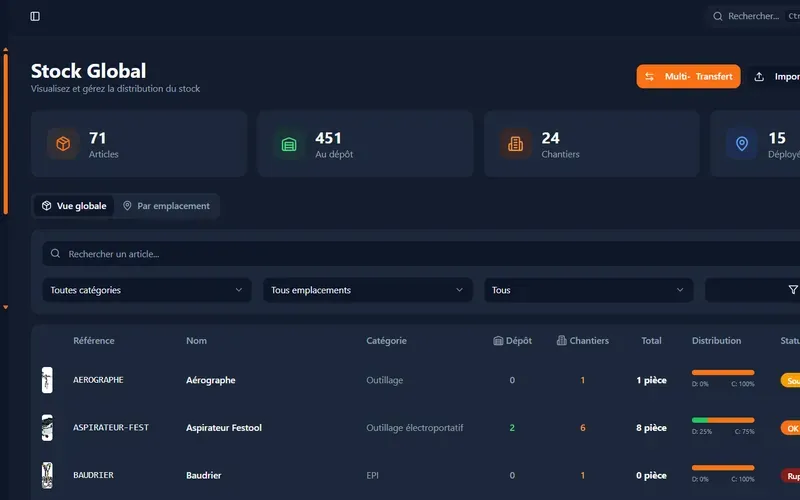Click the filter funnel icon
This screenshot has width=800, height=500.
[x=792, y=290]
